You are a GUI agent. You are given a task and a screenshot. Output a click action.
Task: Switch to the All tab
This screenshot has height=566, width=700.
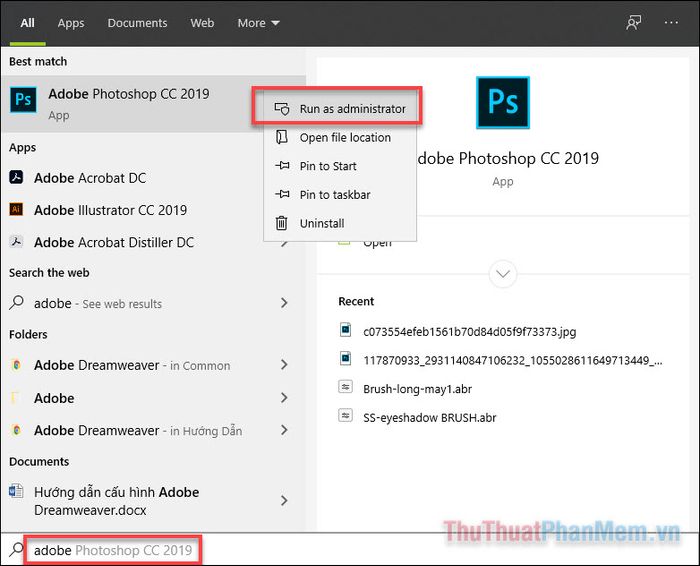click(27, 23)
